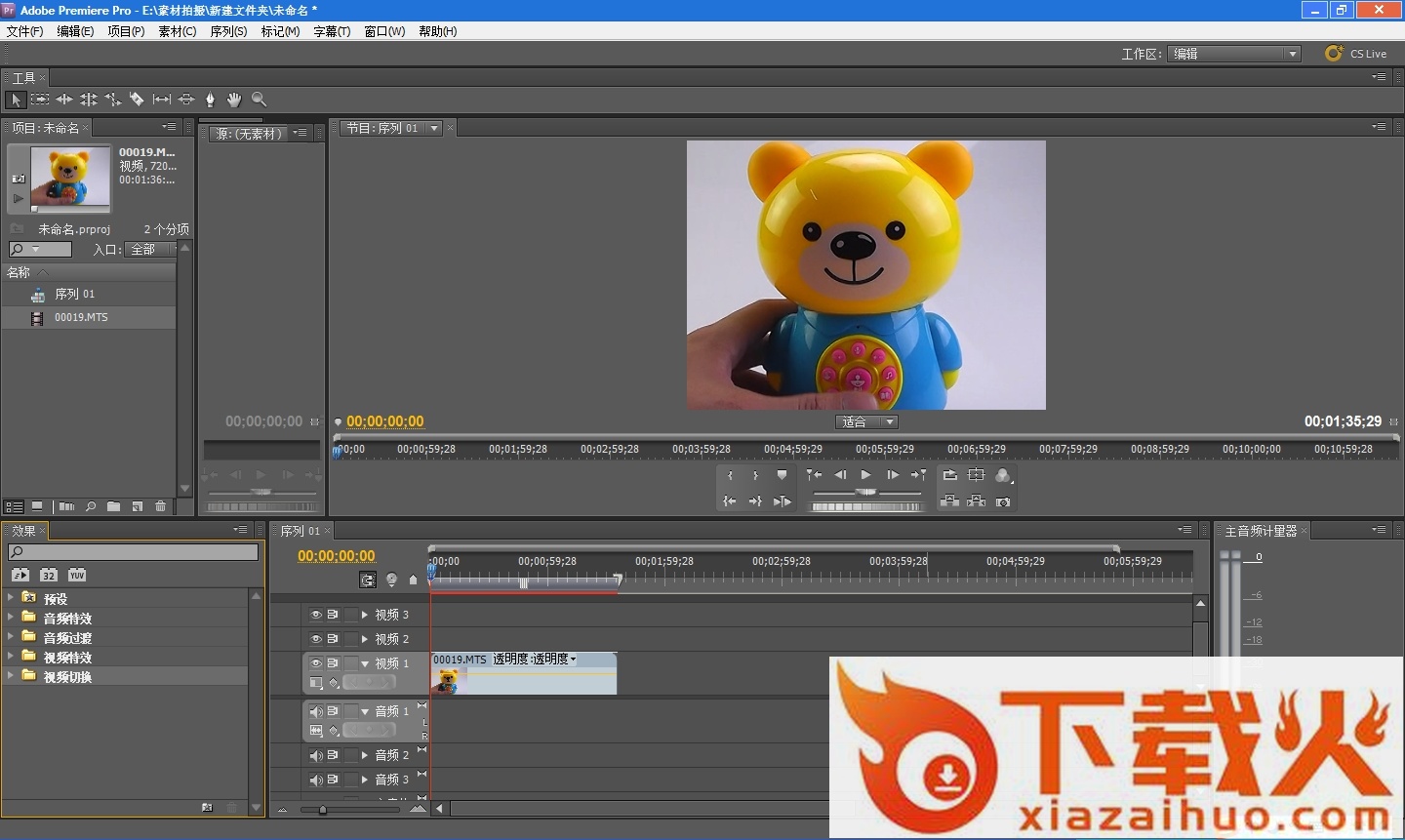Open the 编辑(E) menu
The width and height of the screenshot is (1405, 840).
tap(75, 31)
